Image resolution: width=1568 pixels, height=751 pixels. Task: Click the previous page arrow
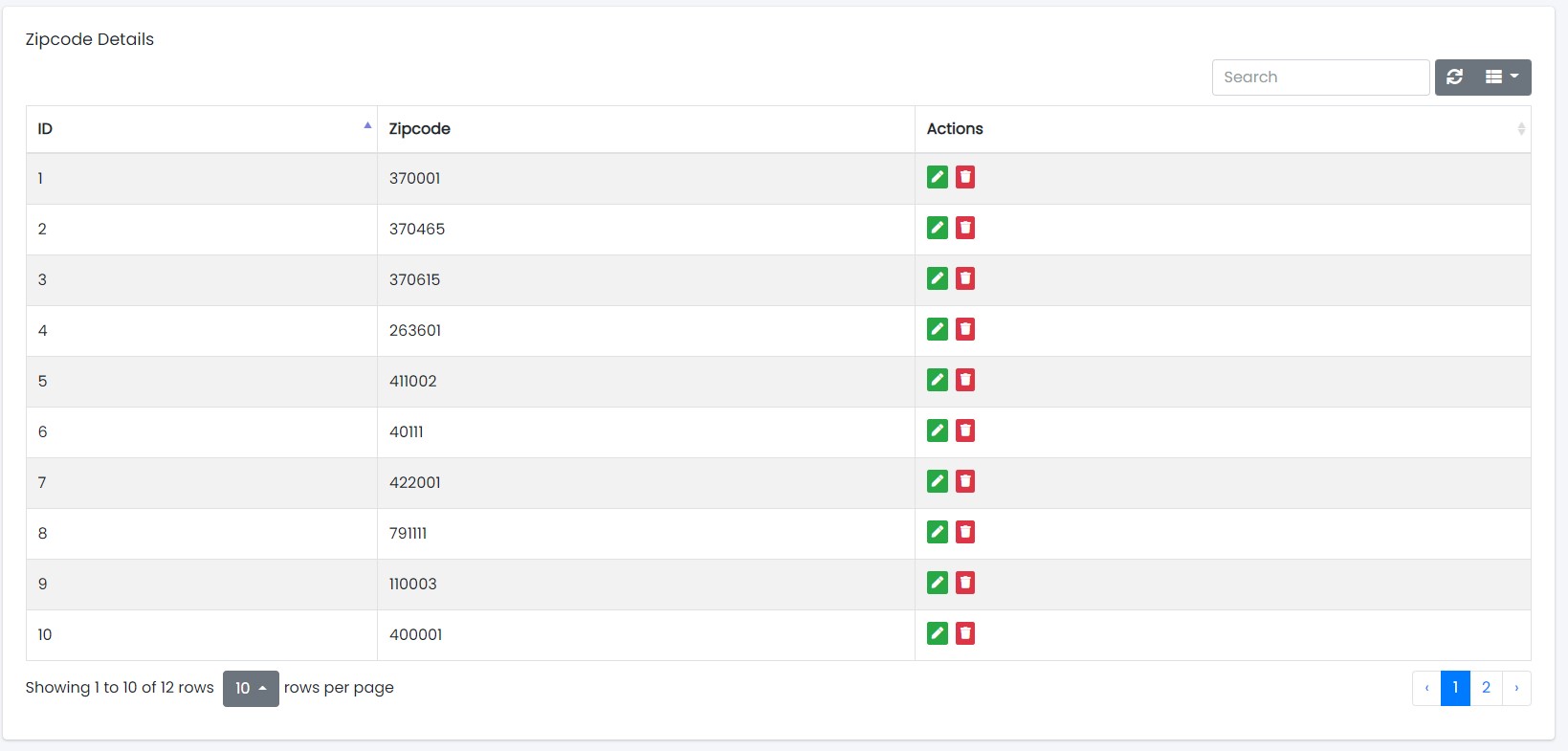pos(1426,688)
